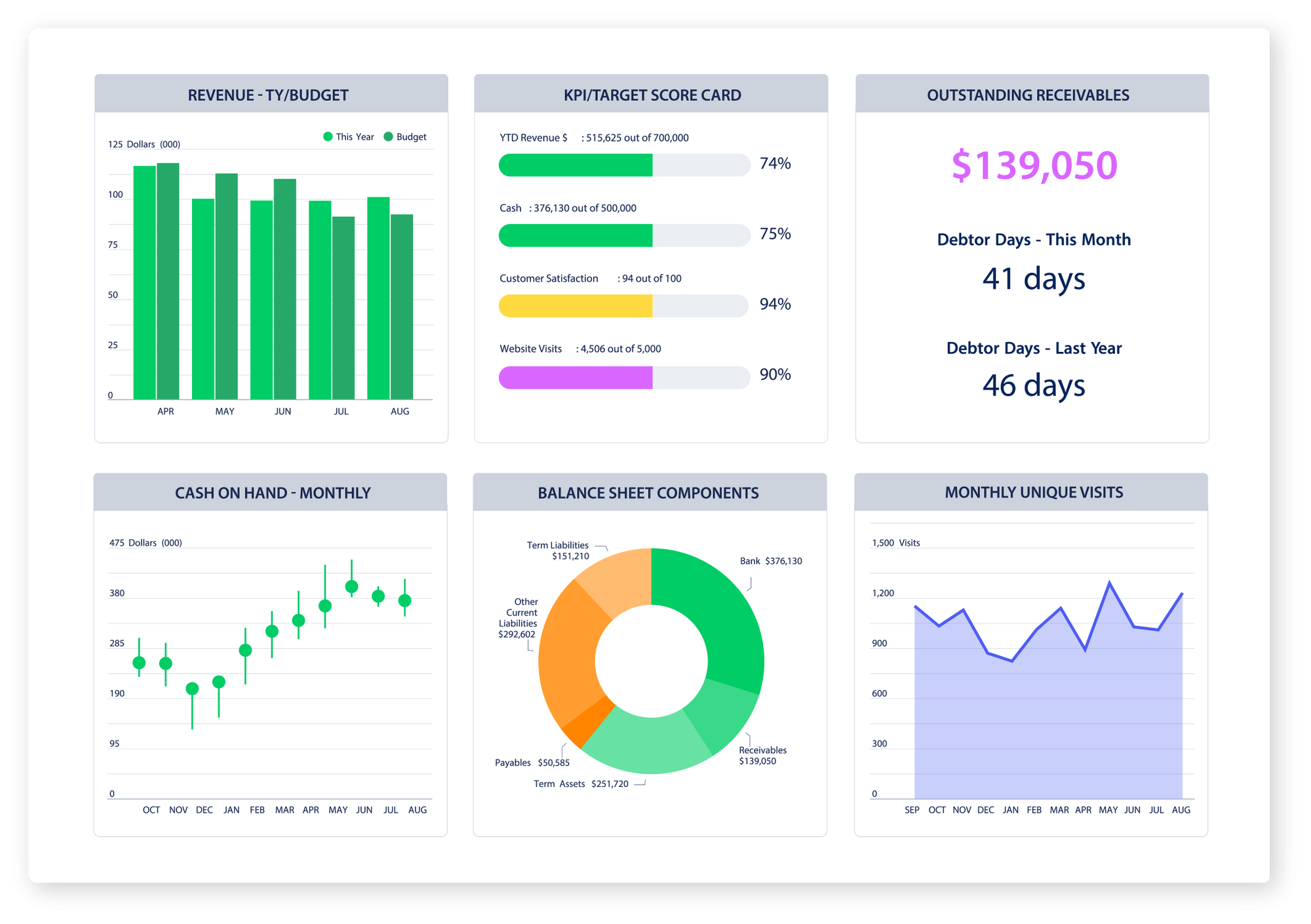Toggle the This Year legend dot
This screenshot has height=924, width=1311.
tap(328, 137)
